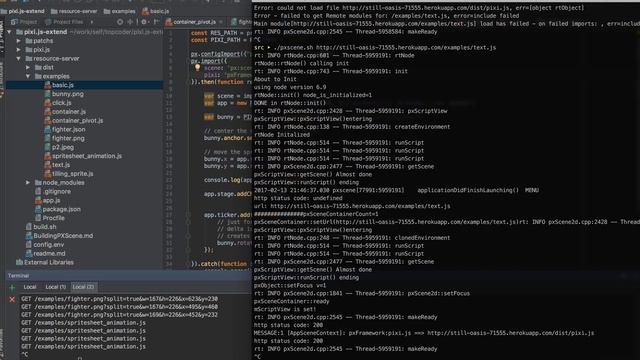Click the Terminal panel title bar

click(x=129, y=276)
